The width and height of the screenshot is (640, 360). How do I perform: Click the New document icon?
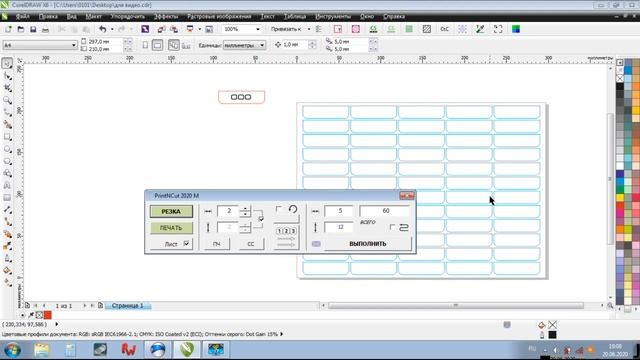coord(8,29)
